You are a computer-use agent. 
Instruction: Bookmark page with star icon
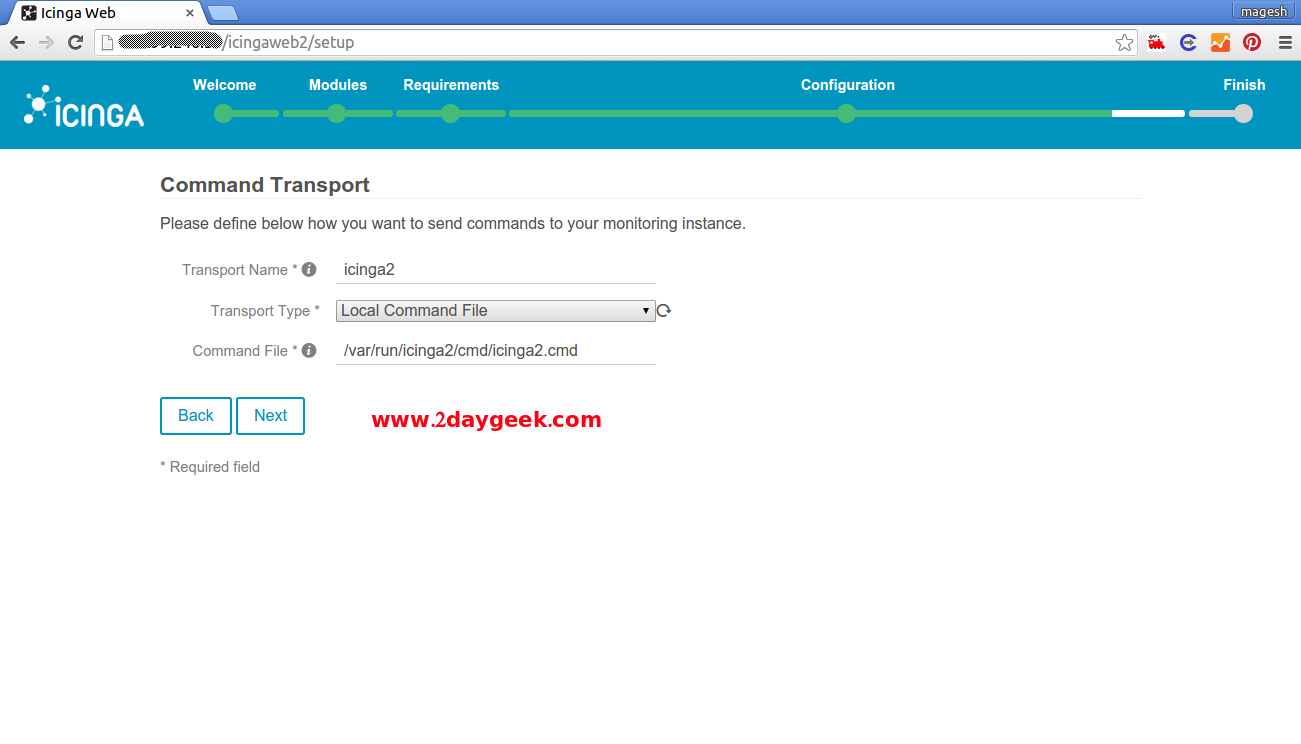[1125, 42]
